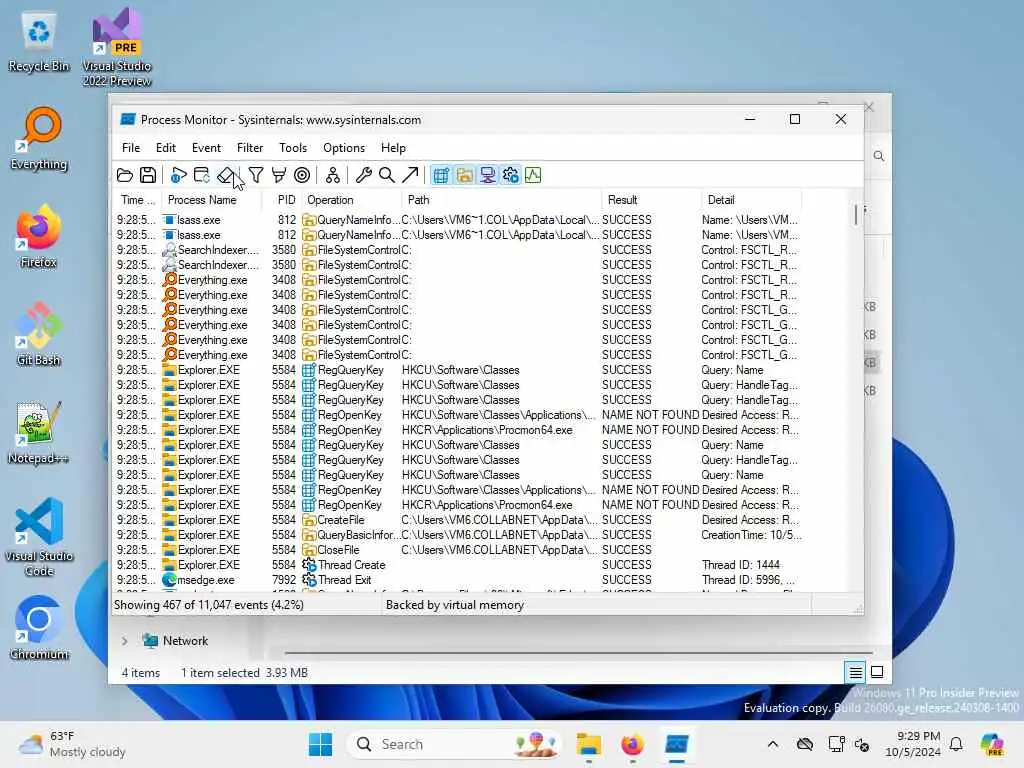Open Chromium desktop shortcut
This screenshot has width=1024, height=768.
point(39,628)
